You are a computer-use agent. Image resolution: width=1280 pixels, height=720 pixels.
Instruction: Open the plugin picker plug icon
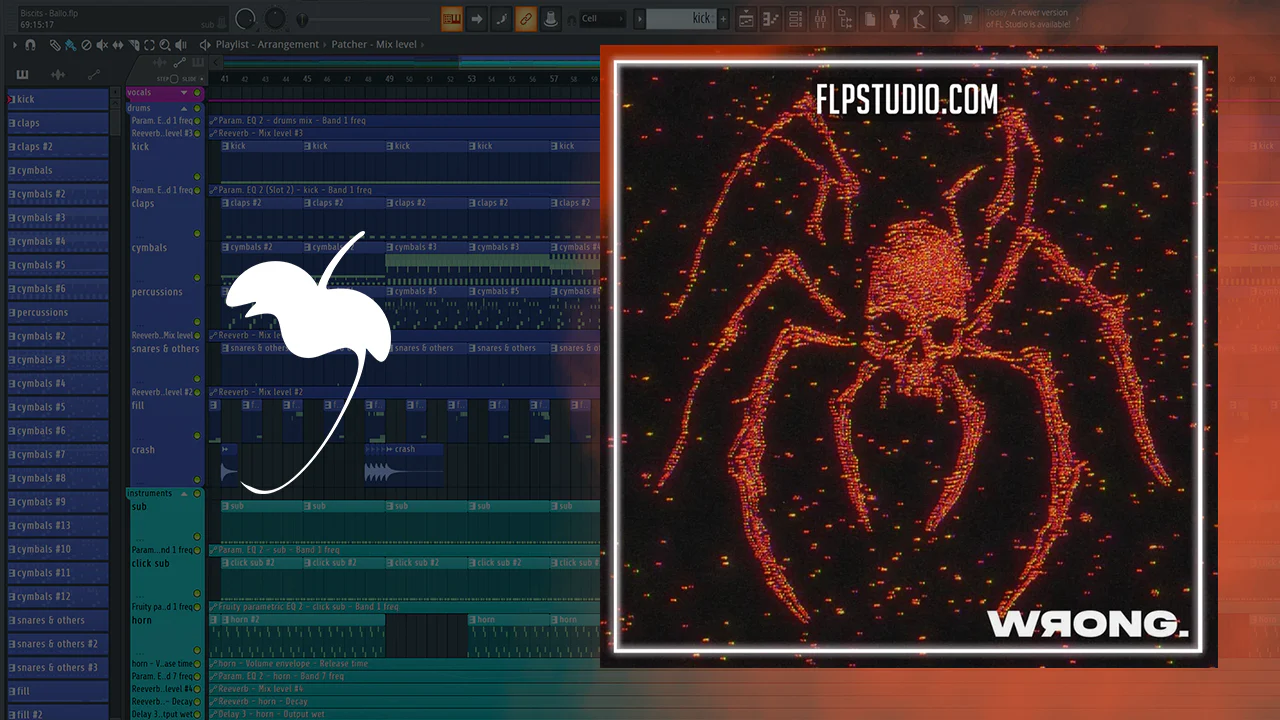tap(894, 19)
